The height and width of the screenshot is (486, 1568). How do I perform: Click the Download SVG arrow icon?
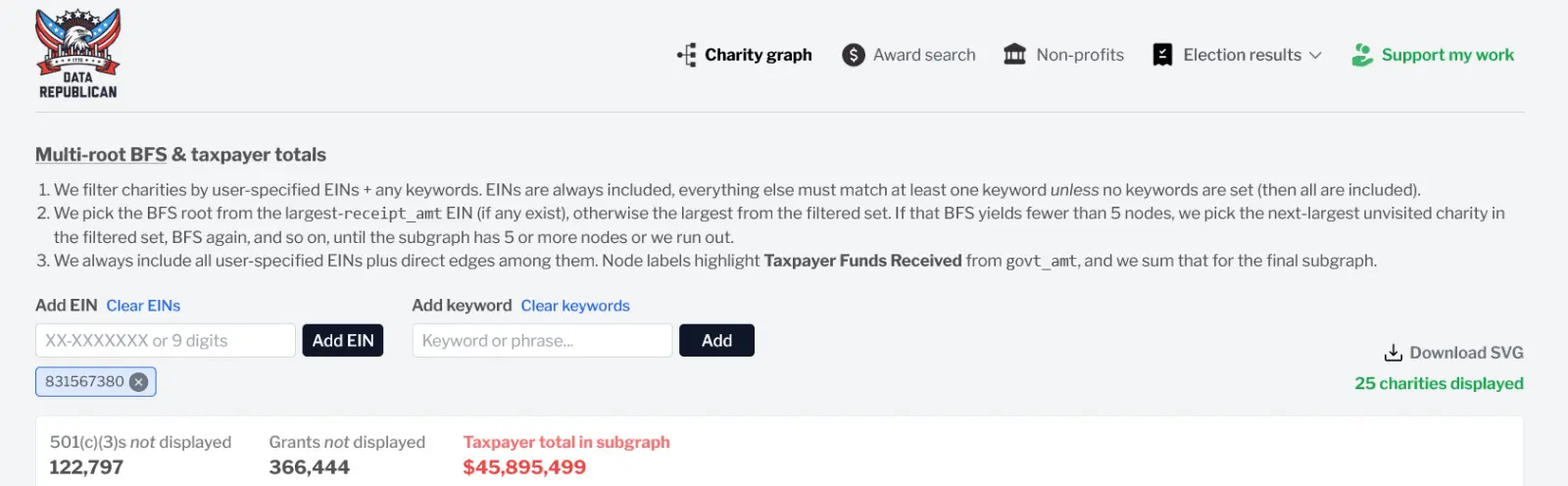coord(1393,353)
